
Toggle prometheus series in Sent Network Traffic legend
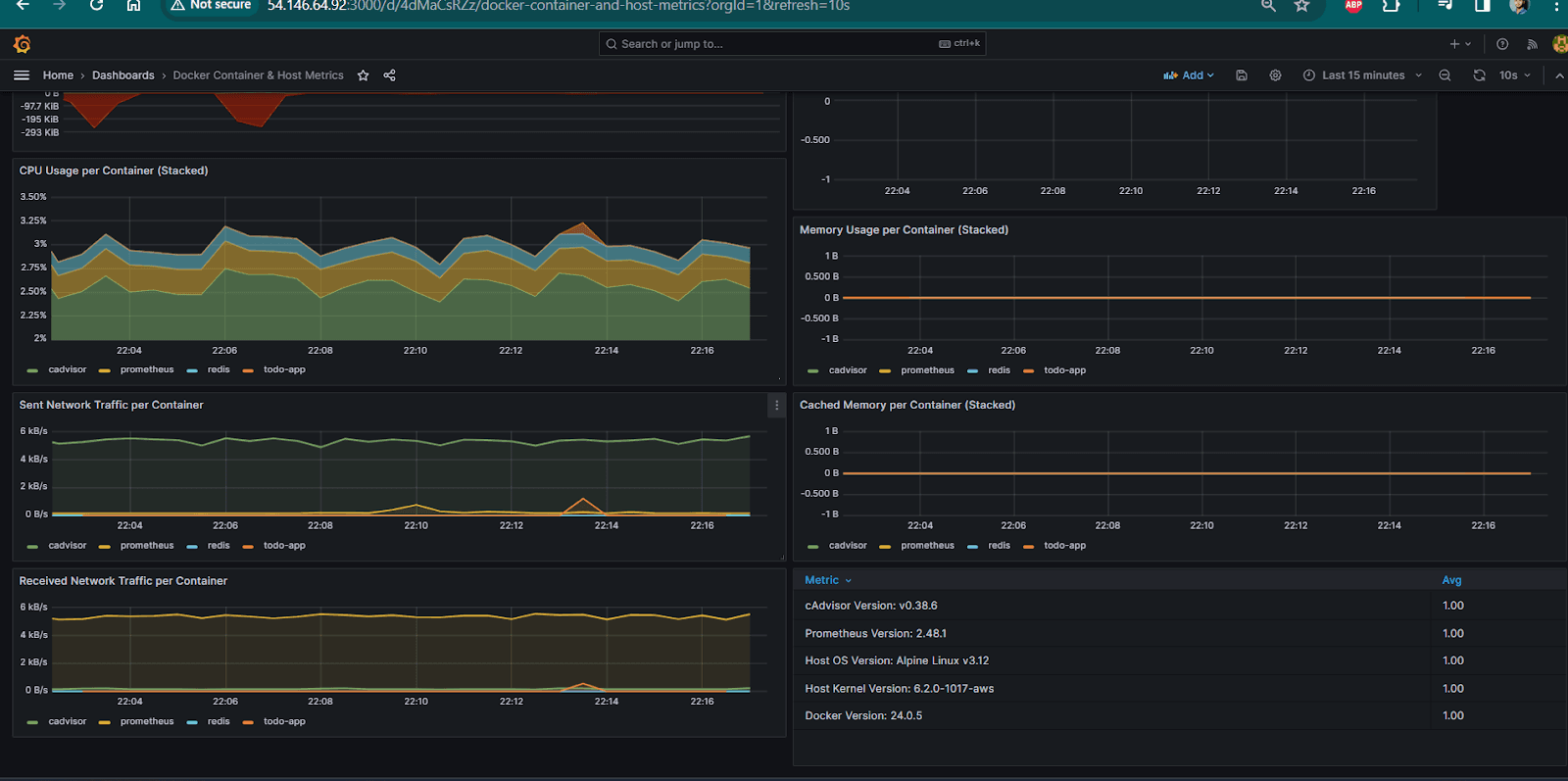(x=146, y=546)
